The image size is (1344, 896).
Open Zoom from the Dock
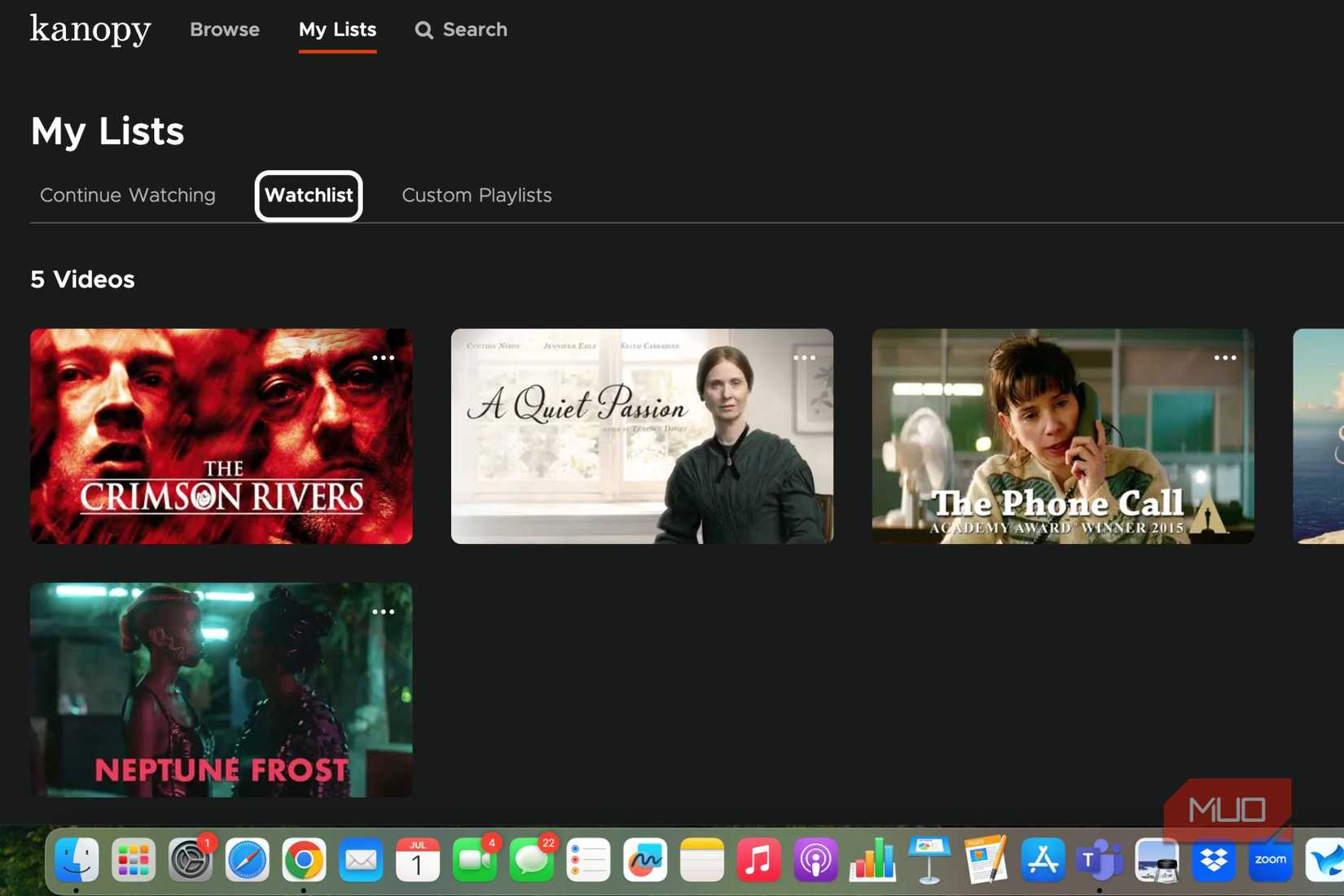click(x=1271, y=860)
